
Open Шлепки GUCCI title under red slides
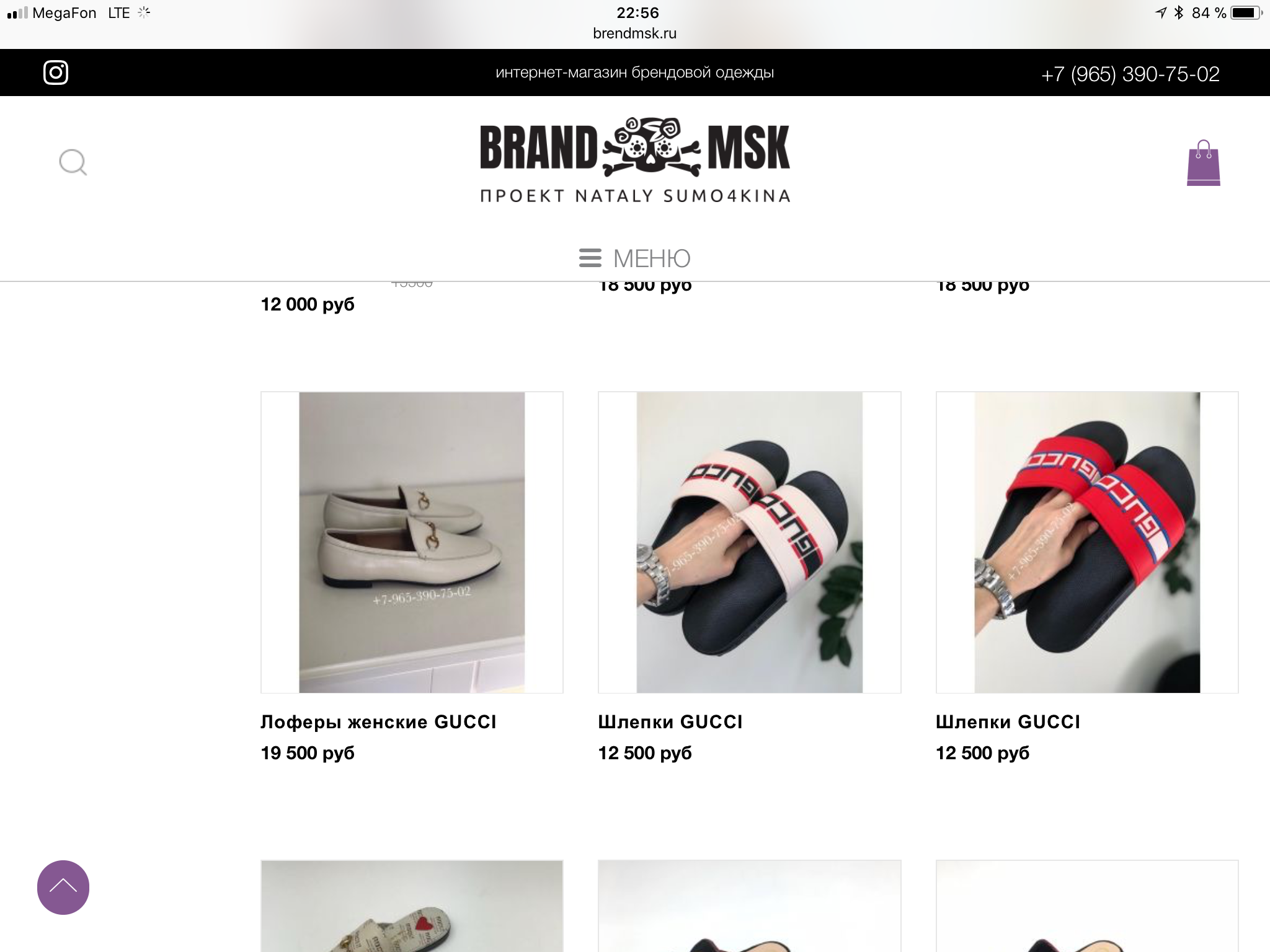point(1008,722)
